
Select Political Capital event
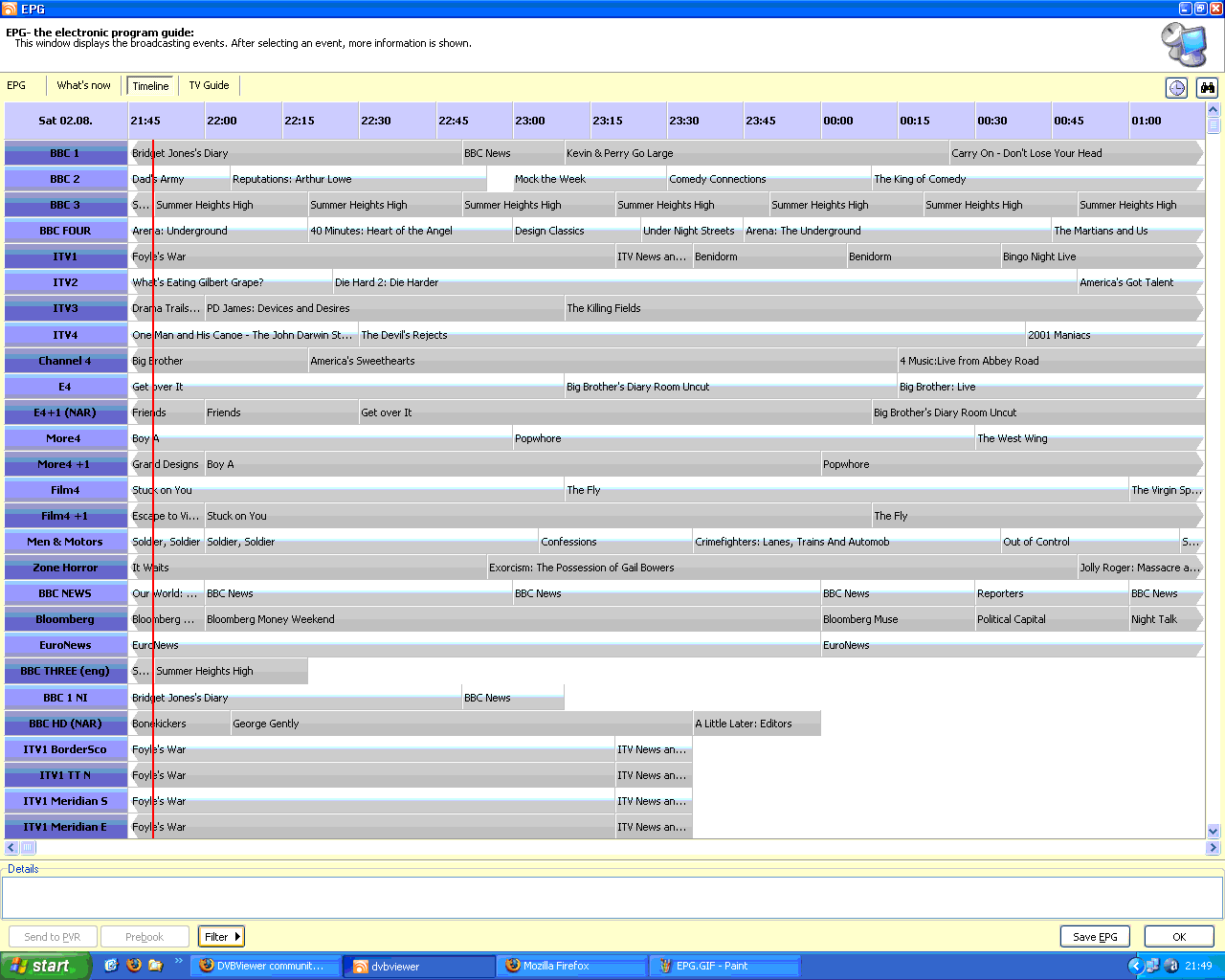pos(1052,619)
